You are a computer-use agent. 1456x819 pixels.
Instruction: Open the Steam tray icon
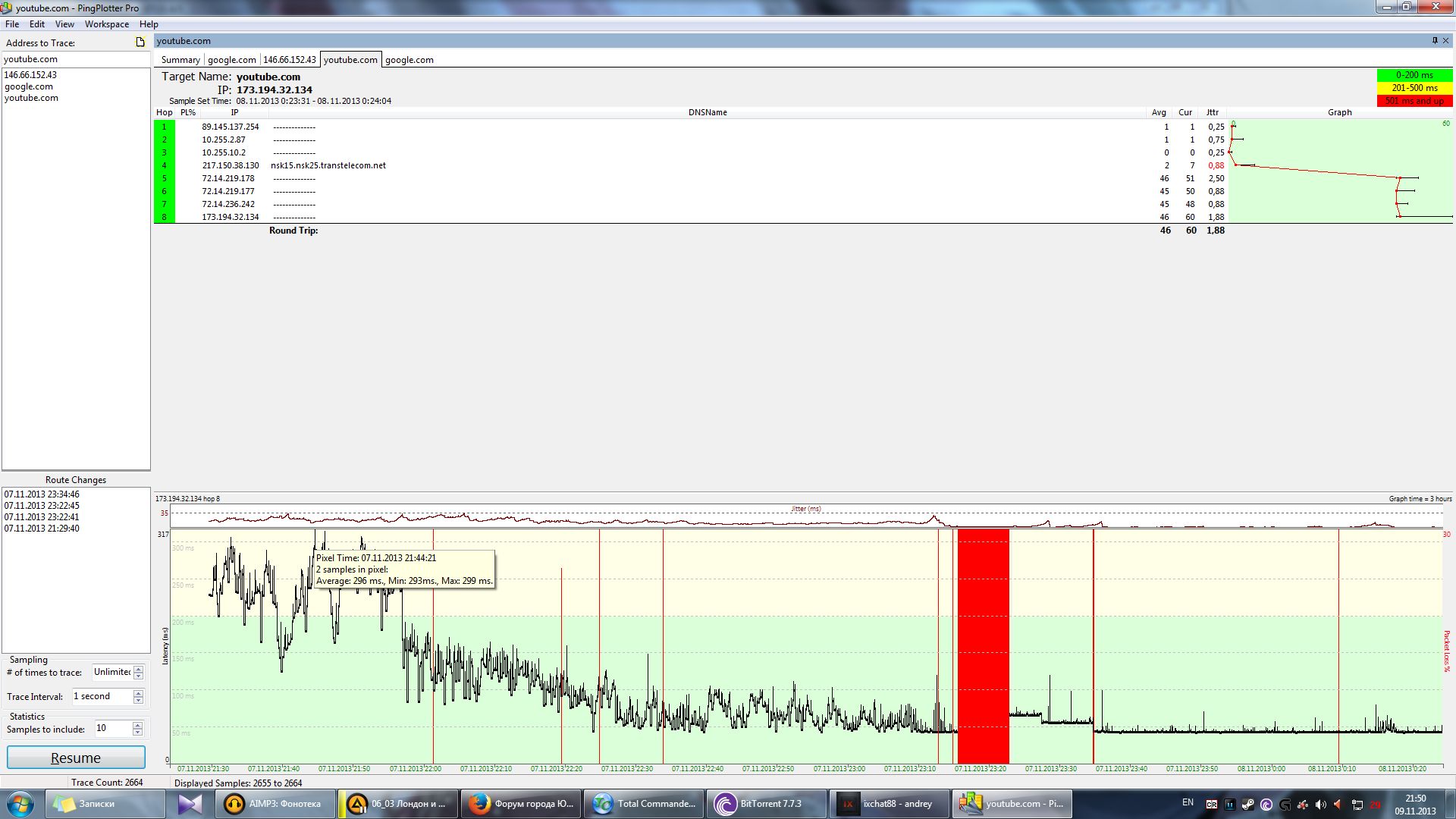(1248, 805)
